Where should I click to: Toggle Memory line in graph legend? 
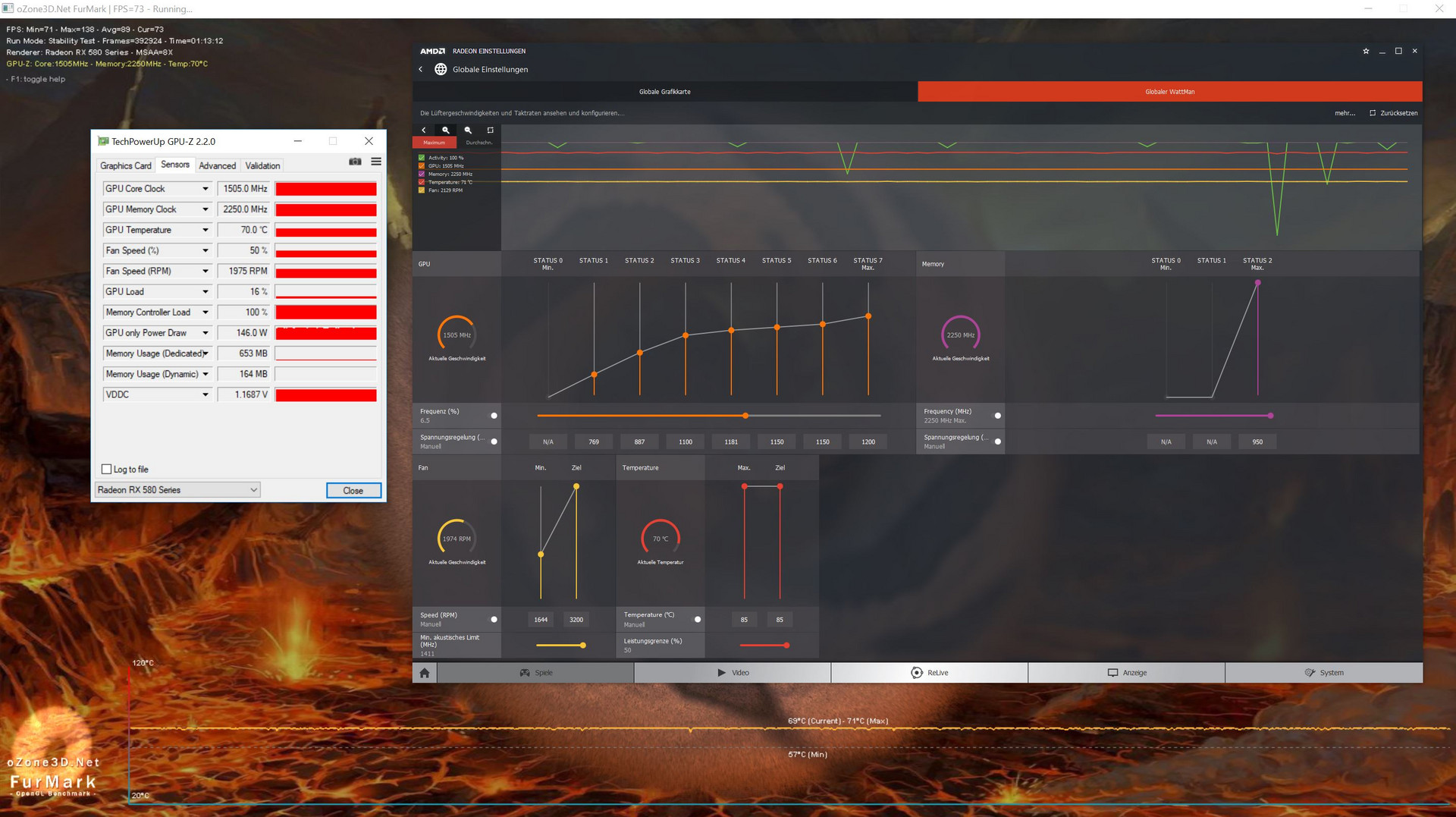(422, 174)
